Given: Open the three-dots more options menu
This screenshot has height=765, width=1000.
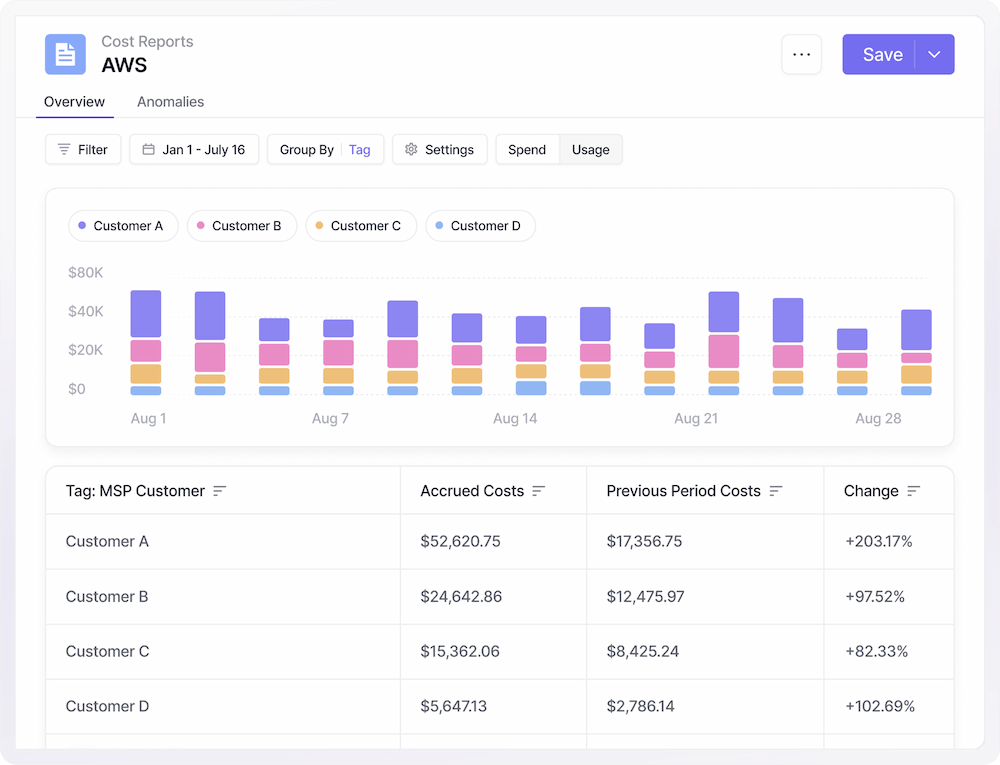Looking at the screenshot, I should click(x=801, y=55).
